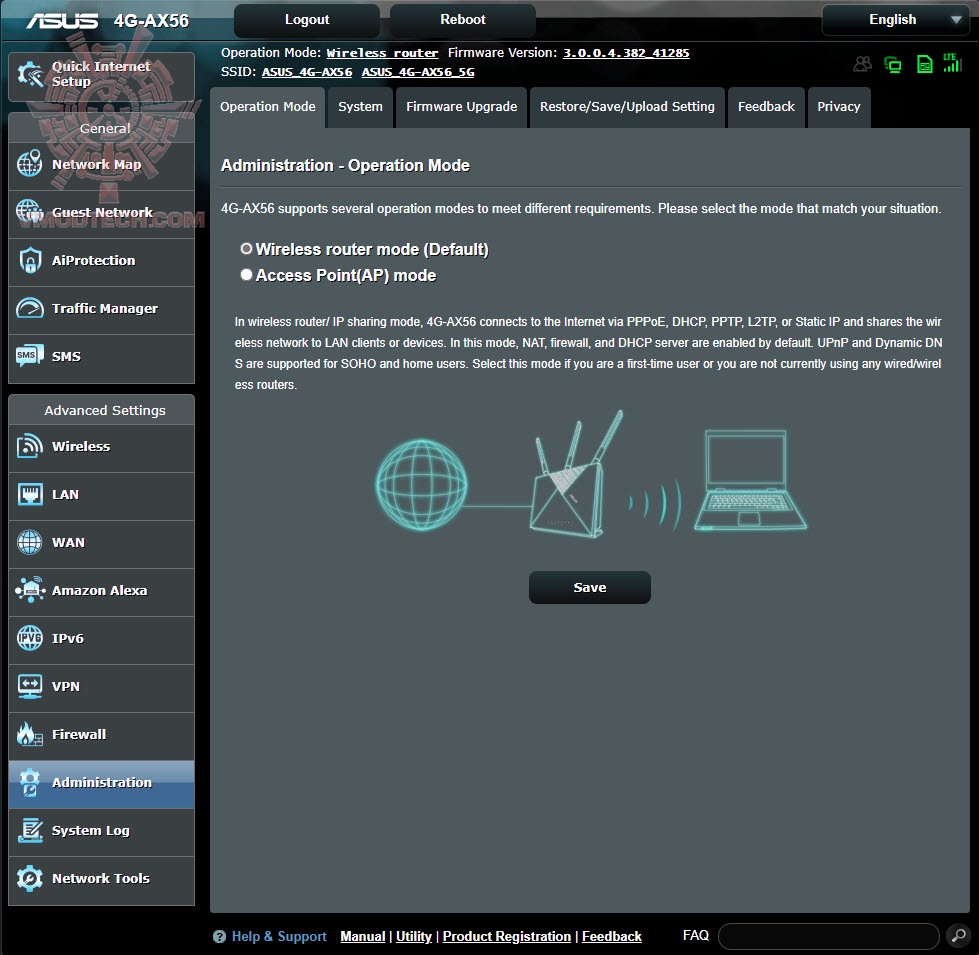Viewport: 979px width, 955px height.
Task: Open the Firmware Upgrade tab
Action: pos(461,107)
